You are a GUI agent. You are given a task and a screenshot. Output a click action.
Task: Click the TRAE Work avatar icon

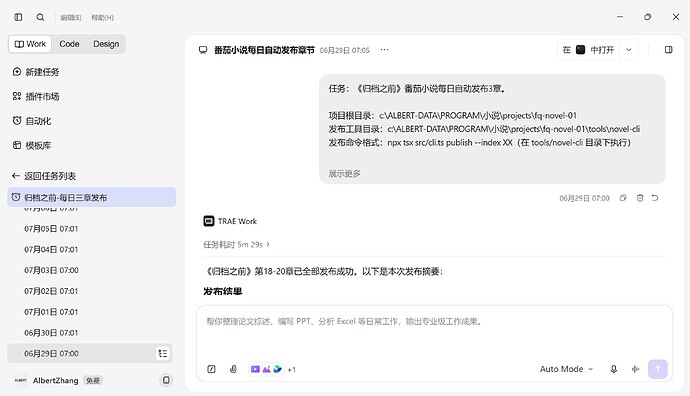(209, 221)
